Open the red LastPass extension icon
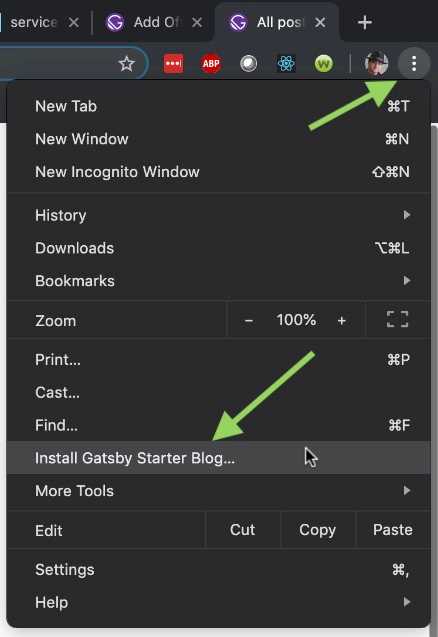The width and height of the screenshot is (438, 637). [173, 64]
